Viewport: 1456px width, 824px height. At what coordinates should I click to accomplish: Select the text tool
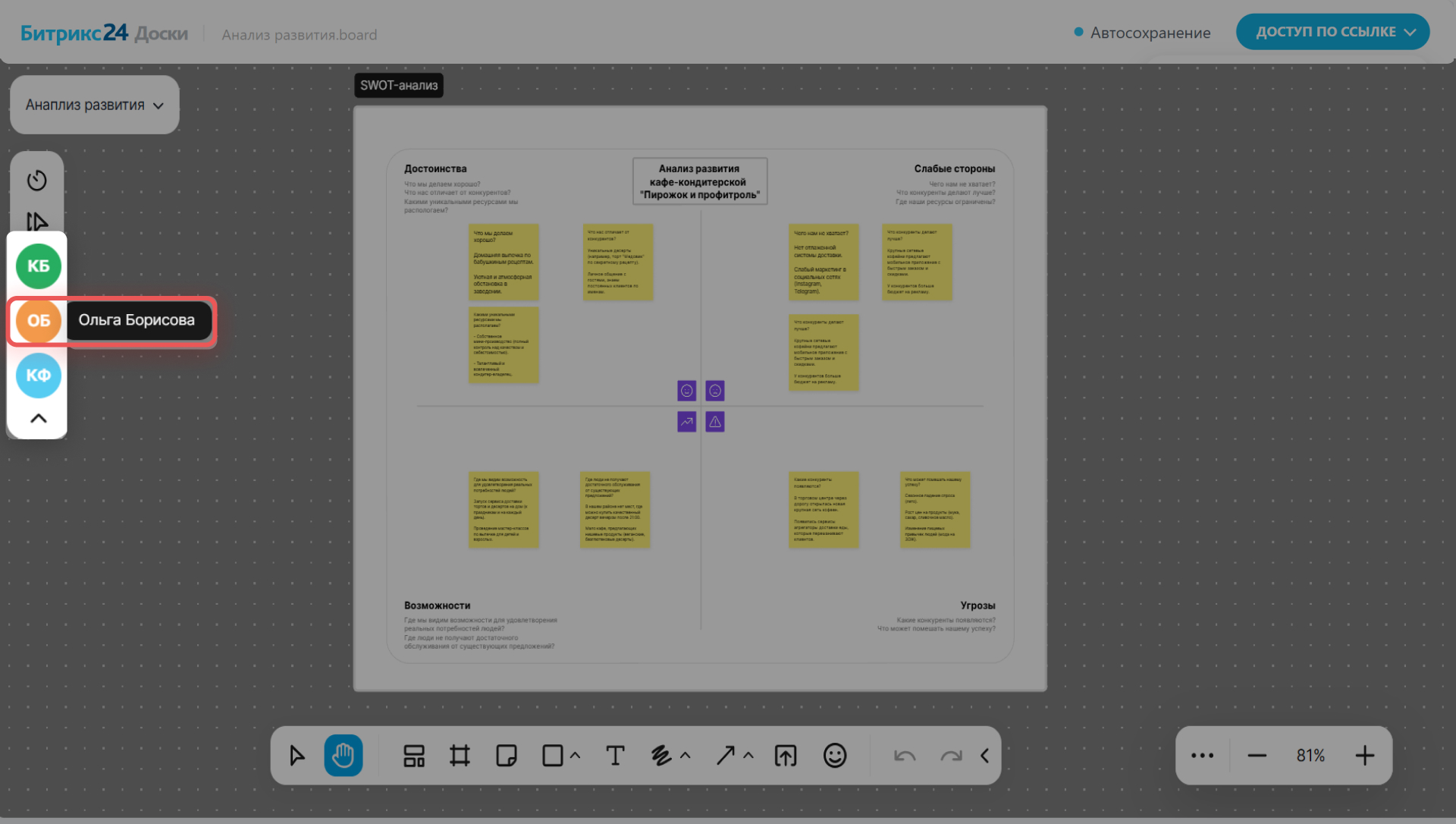[x=615, y=756]
